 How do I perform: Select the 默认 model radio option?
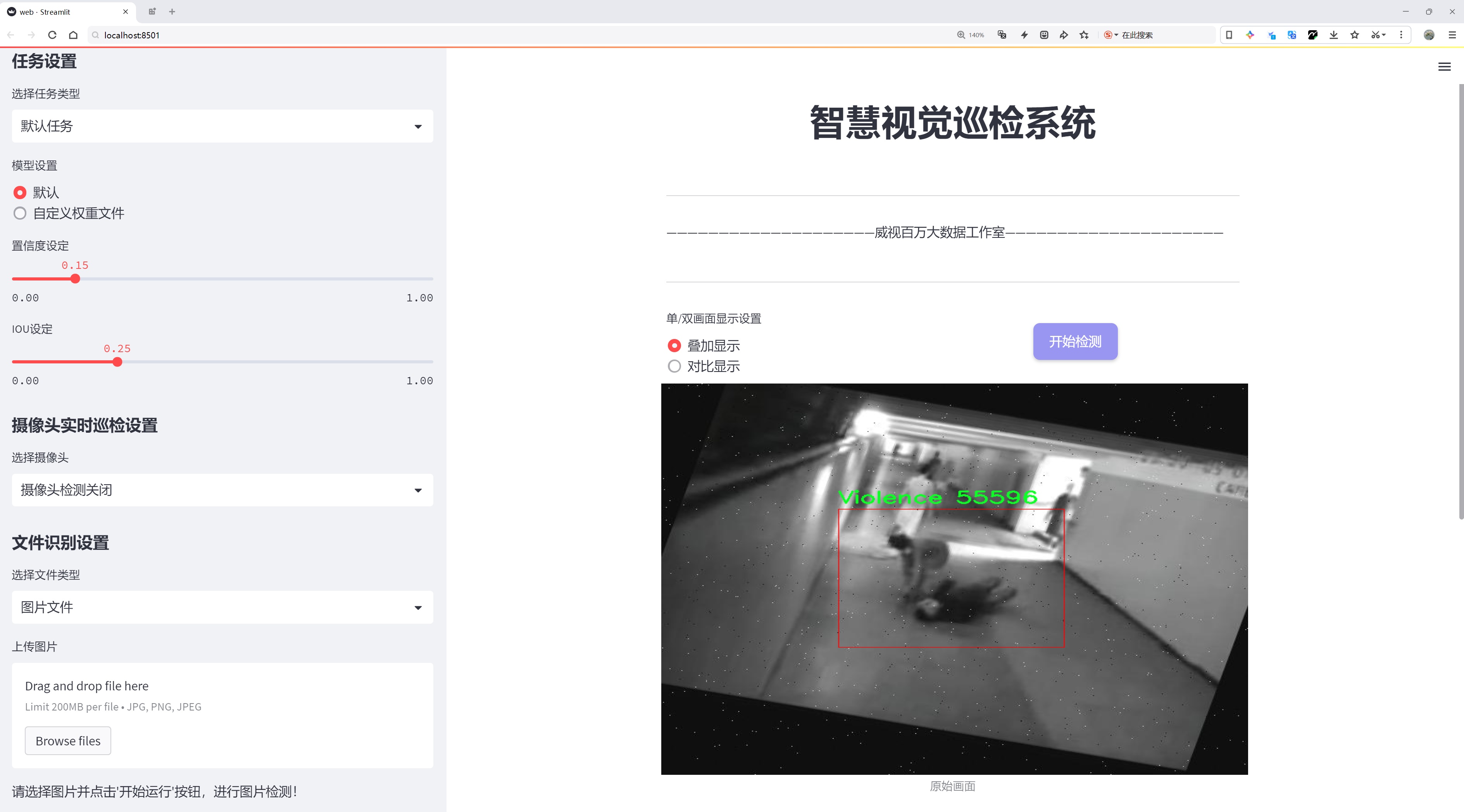point(20,193)
